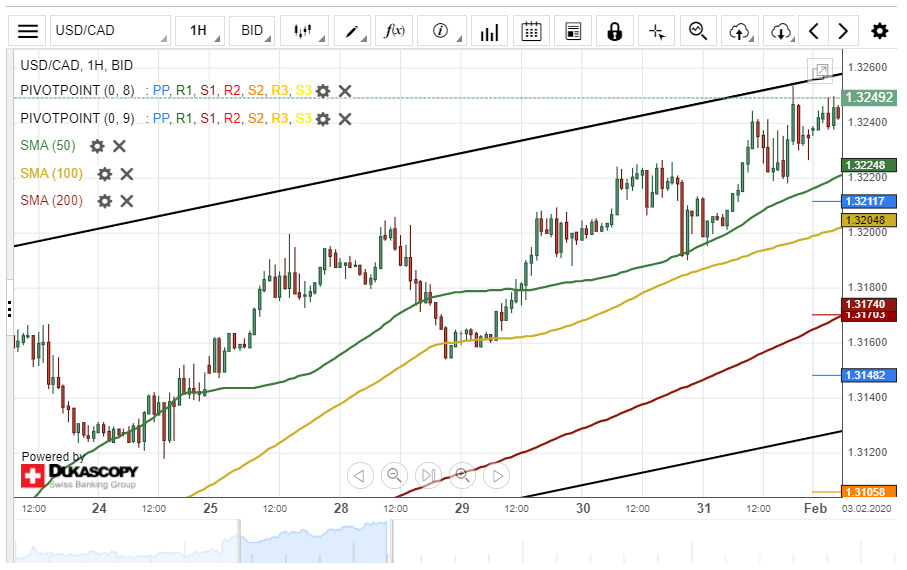Click the bar chart volume icon
Viewport: 907px width, 570px height.
click(x=489, y=31)
